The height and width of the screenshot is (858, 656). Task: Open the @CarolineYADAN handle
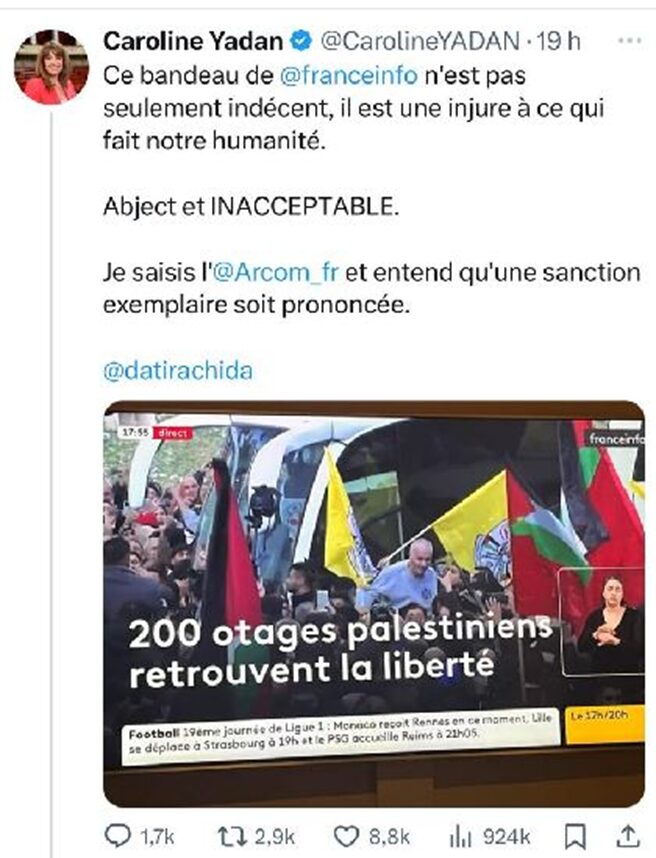pyautogui.click(x=420, y=42)
